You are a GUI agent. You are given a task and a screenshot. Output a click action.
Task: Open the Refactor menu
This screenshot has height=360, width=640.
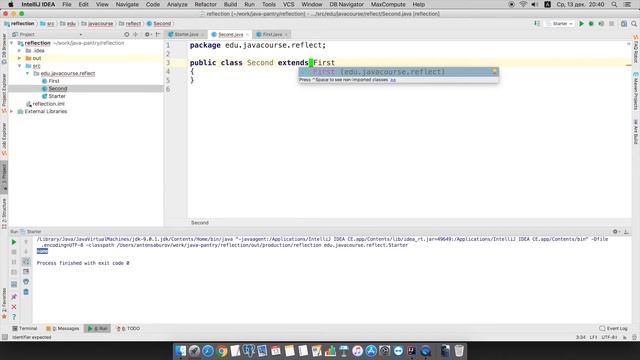coord(205,4)
